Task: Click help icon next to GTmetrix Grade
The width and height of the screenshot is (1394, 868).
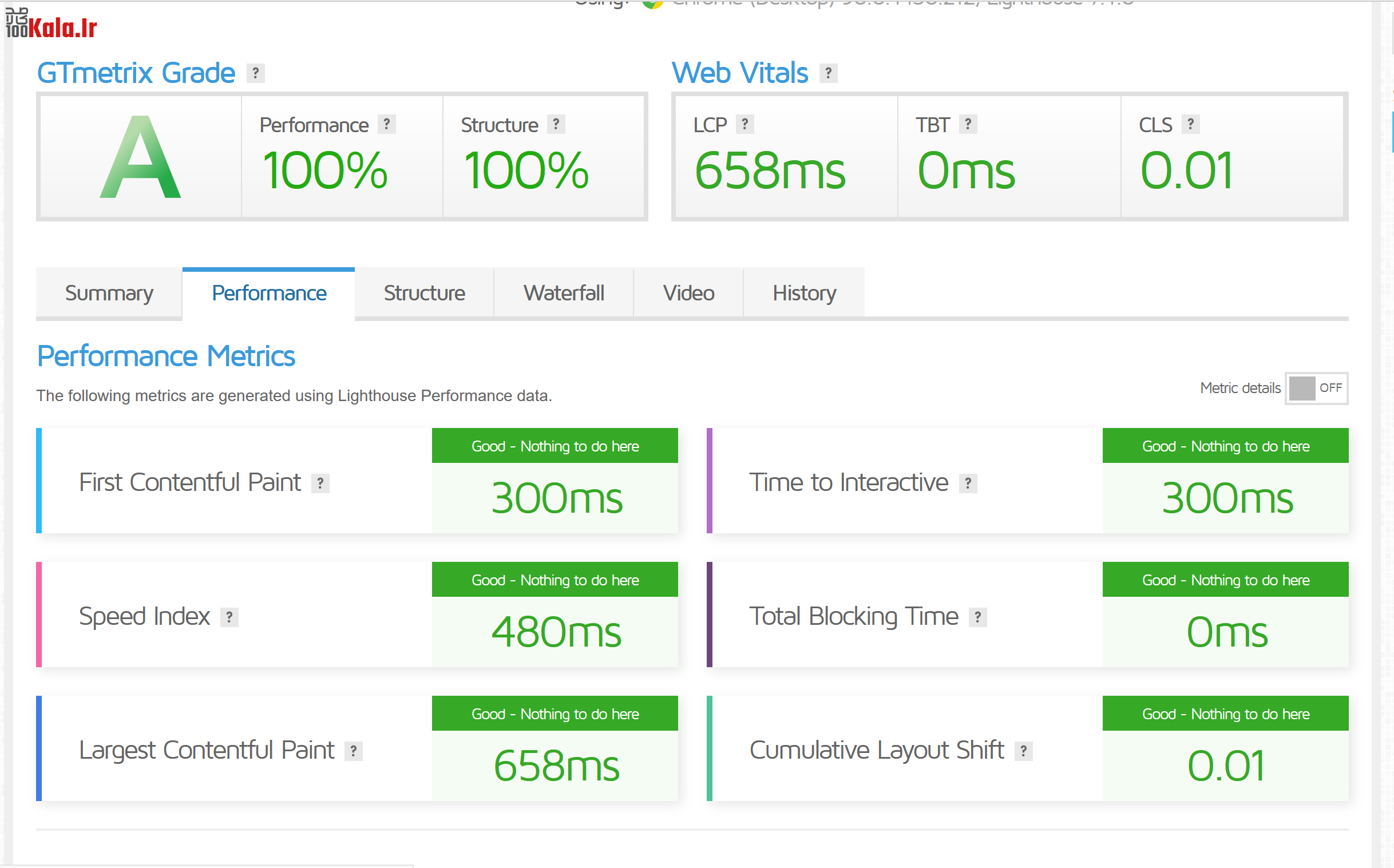Action: (x=255, y=73)
